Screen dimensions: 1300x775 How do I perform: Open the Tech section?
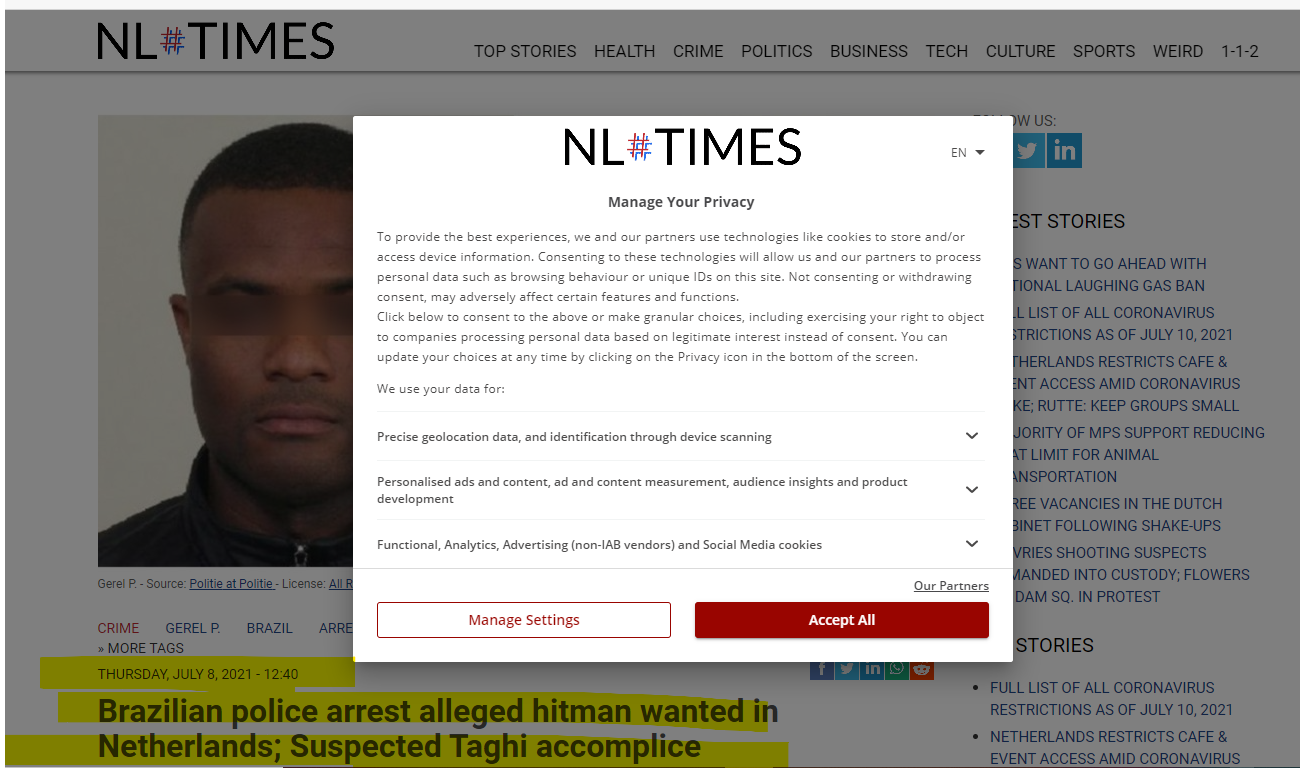pos(947,51)
